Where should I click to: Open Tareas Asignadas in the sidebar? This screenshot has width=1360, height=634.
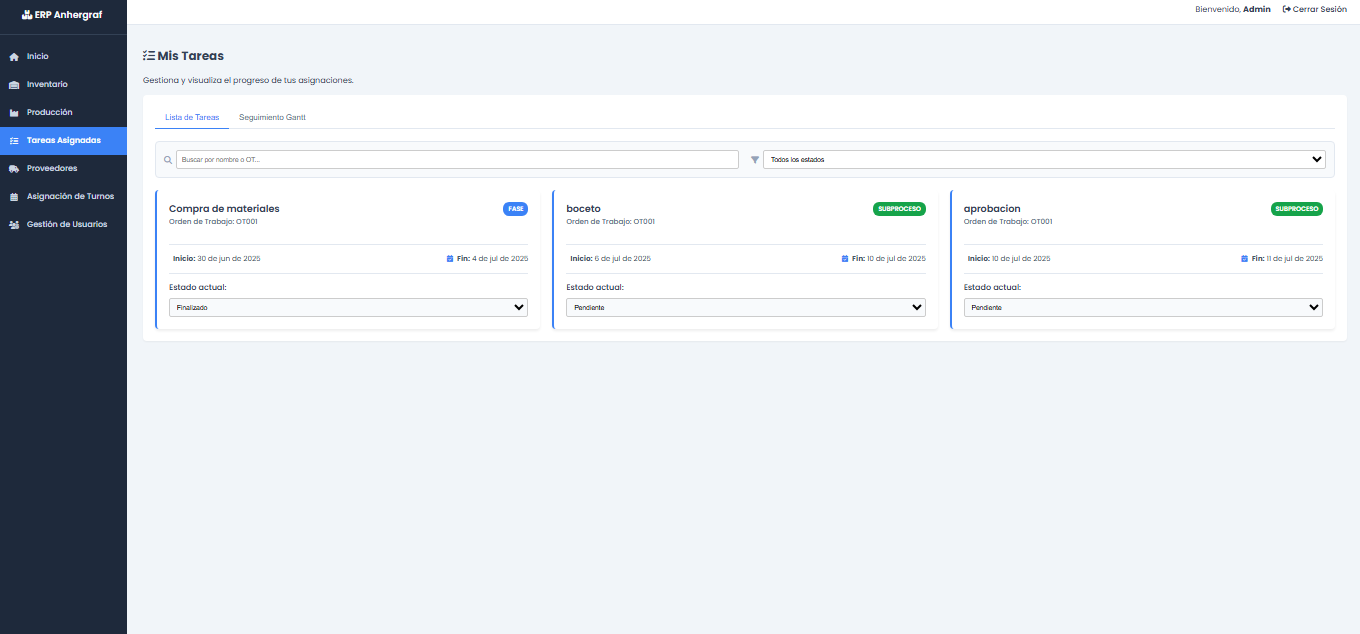[63, 141]
